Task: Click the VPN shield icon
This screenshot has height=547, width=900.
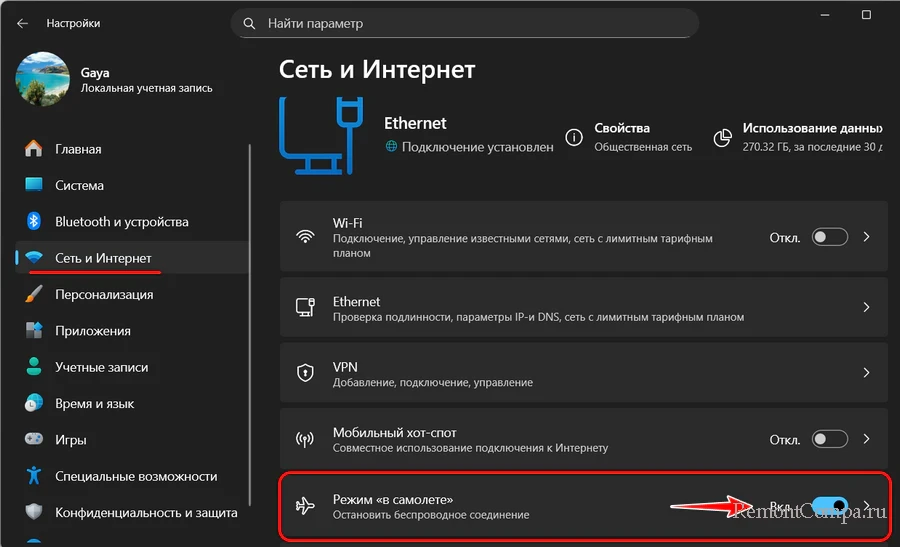Action: coord(305,373)
